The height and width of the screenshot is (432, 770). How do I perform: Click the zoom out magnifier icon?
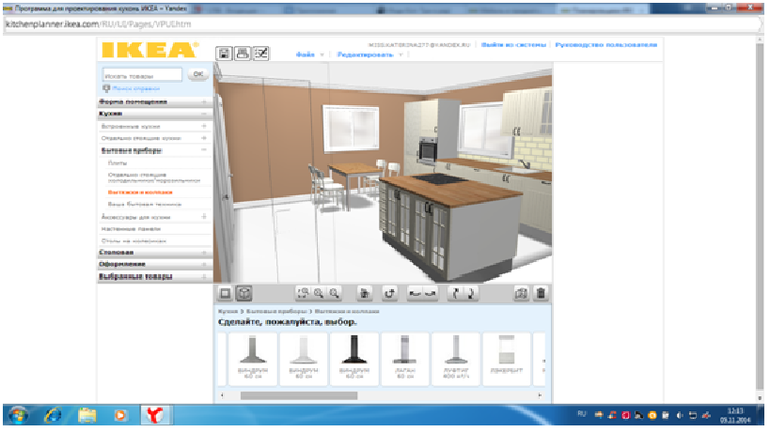335,293
